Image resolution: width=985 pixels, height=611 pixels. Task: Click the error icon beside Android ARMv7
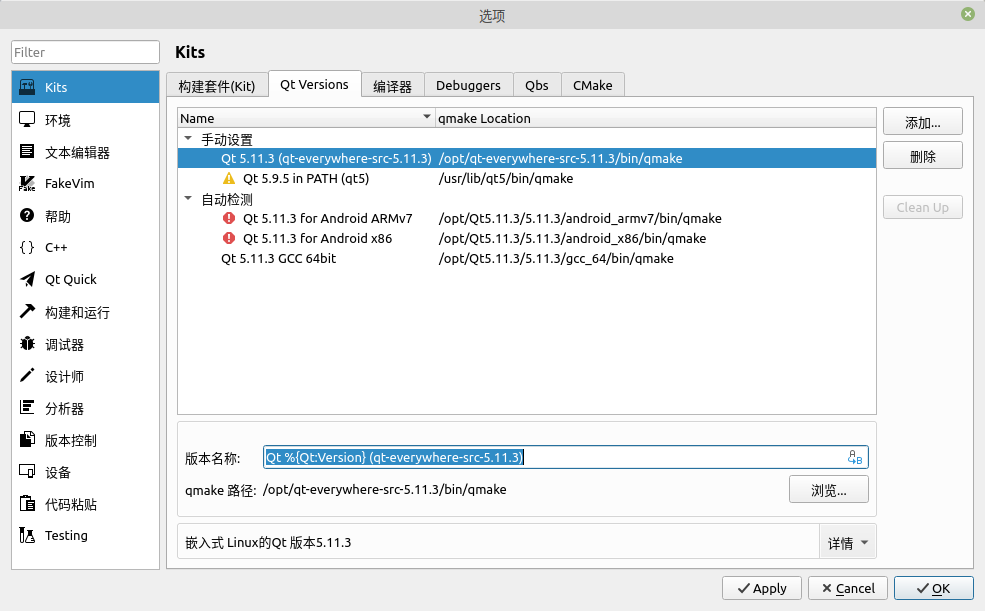229,218
